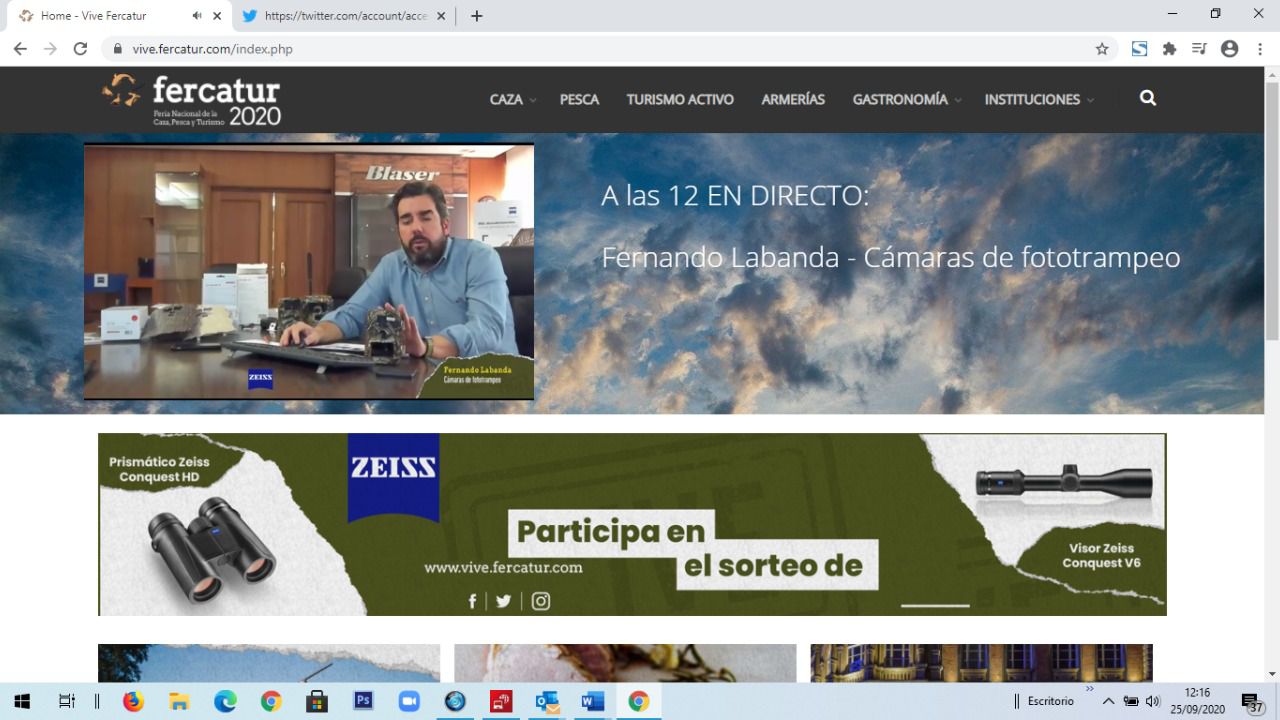Show hidden system tray icons

(x=1108, y=701)
